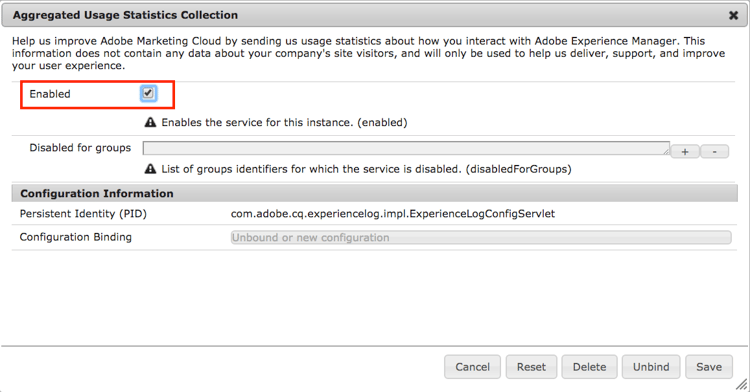
Task: Click the Cancel button
Action: pos(473,367)
